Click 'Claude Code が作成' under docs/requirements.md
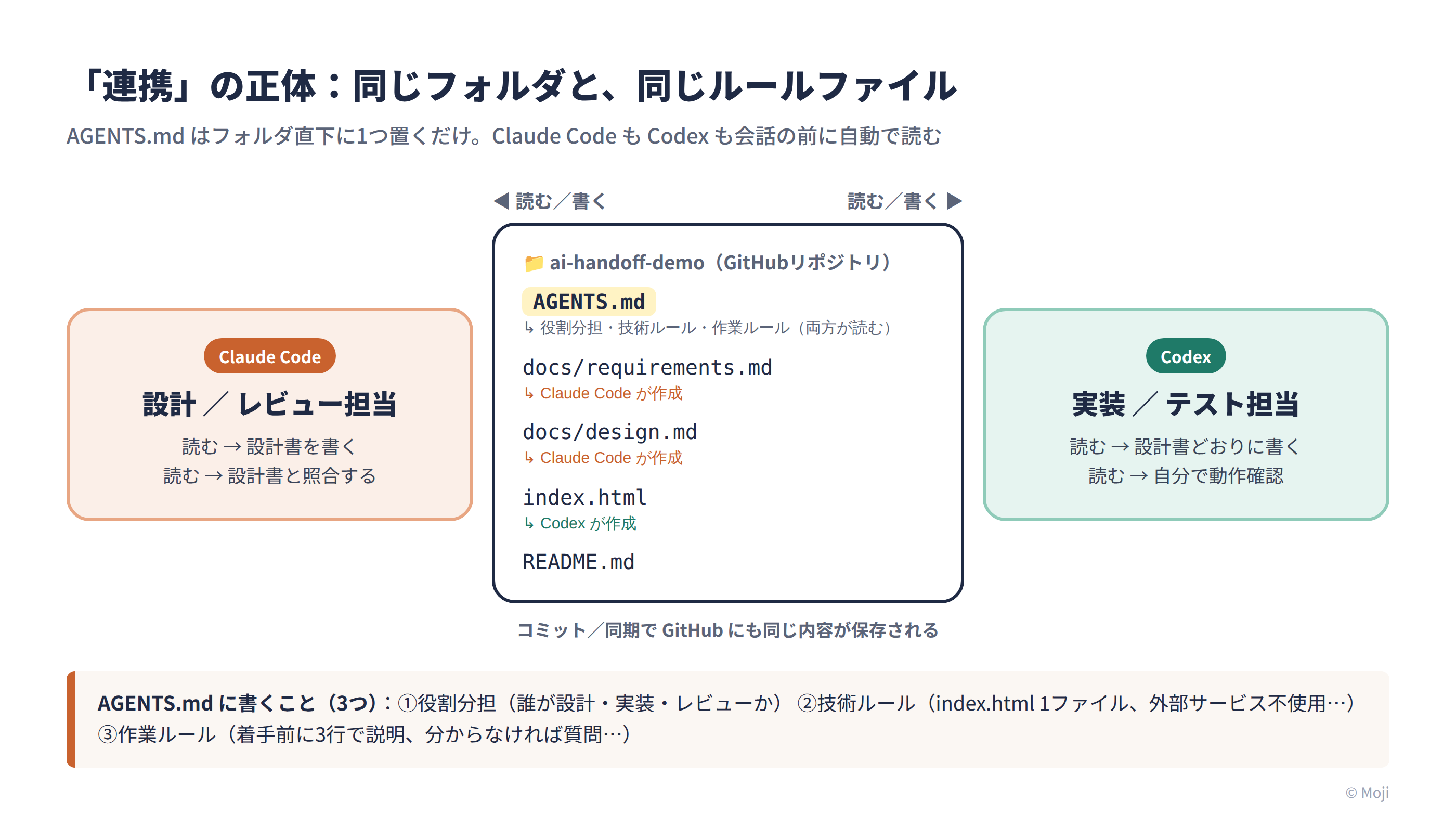 (x=611, y=393)
